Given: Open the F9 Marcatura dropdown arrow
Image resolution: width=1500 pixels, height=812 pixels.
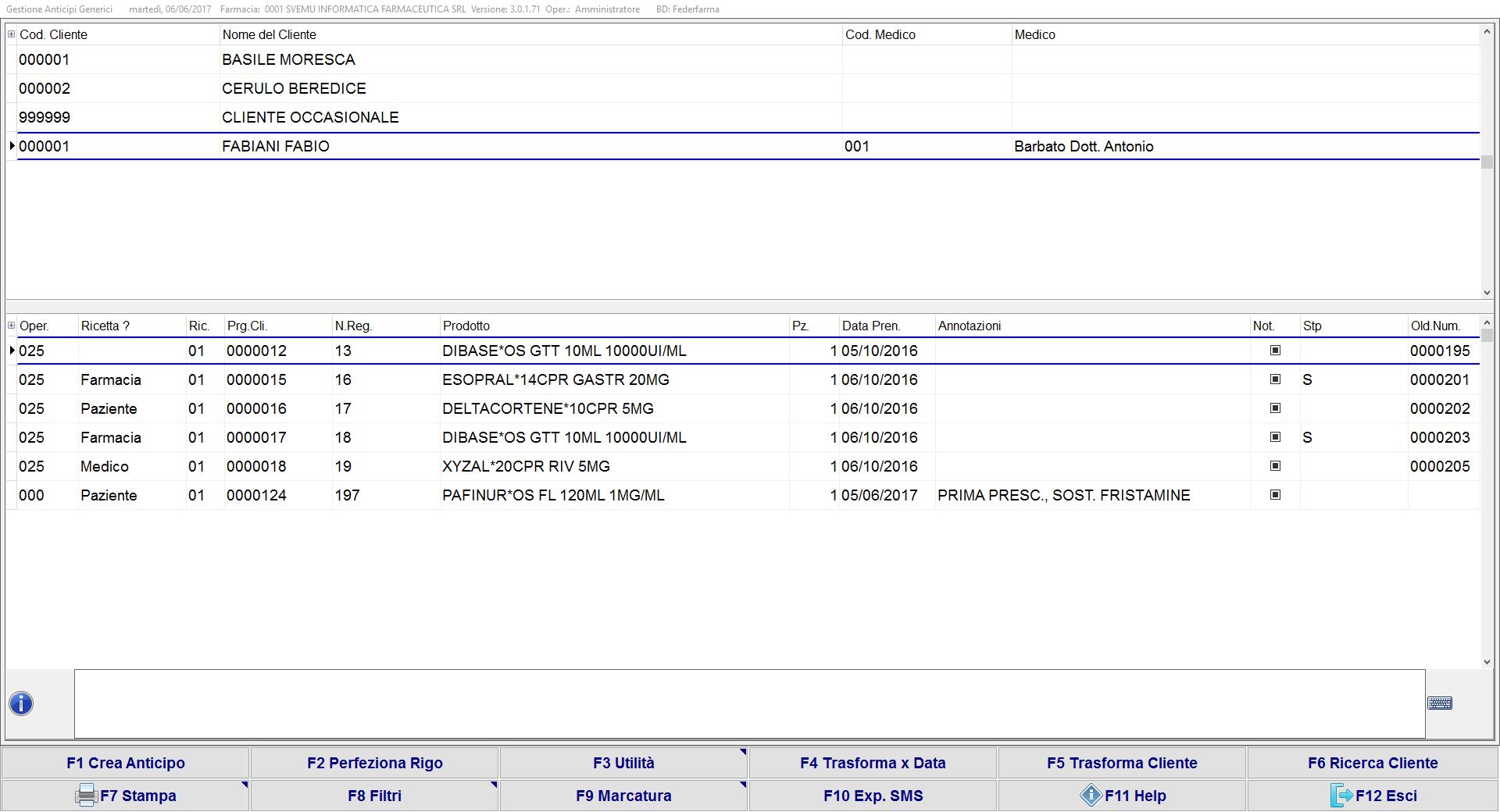Looking at the screenshot, I should (x=743, y=785).
